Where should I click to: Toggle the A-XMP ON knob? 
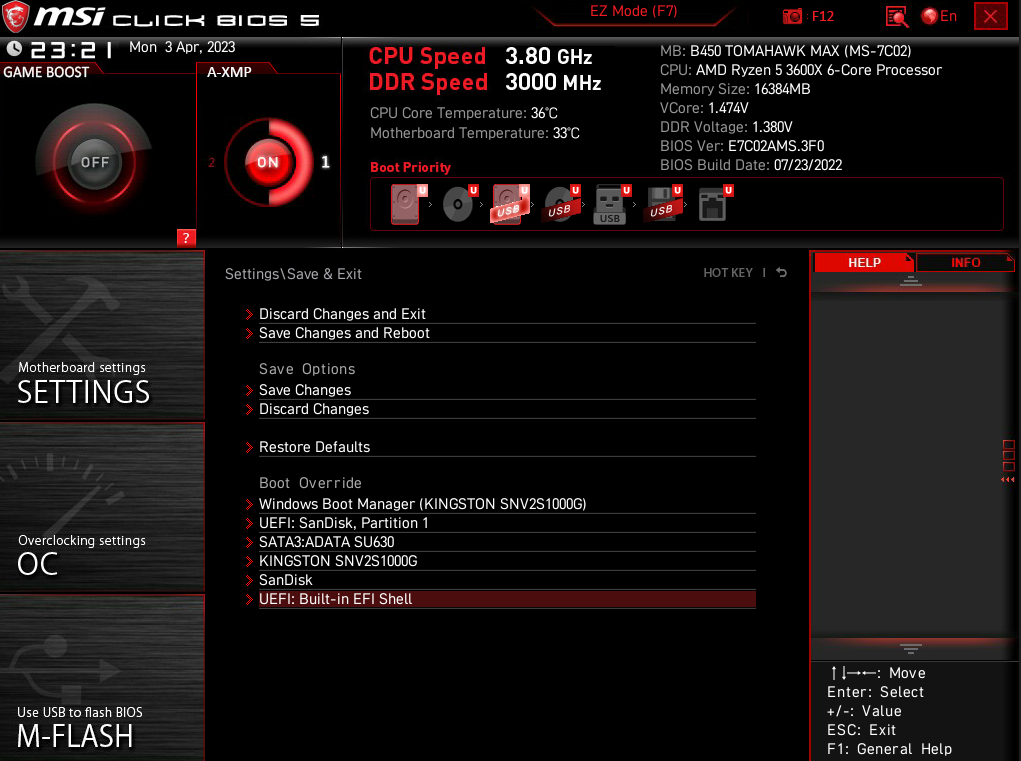point(268,162)
